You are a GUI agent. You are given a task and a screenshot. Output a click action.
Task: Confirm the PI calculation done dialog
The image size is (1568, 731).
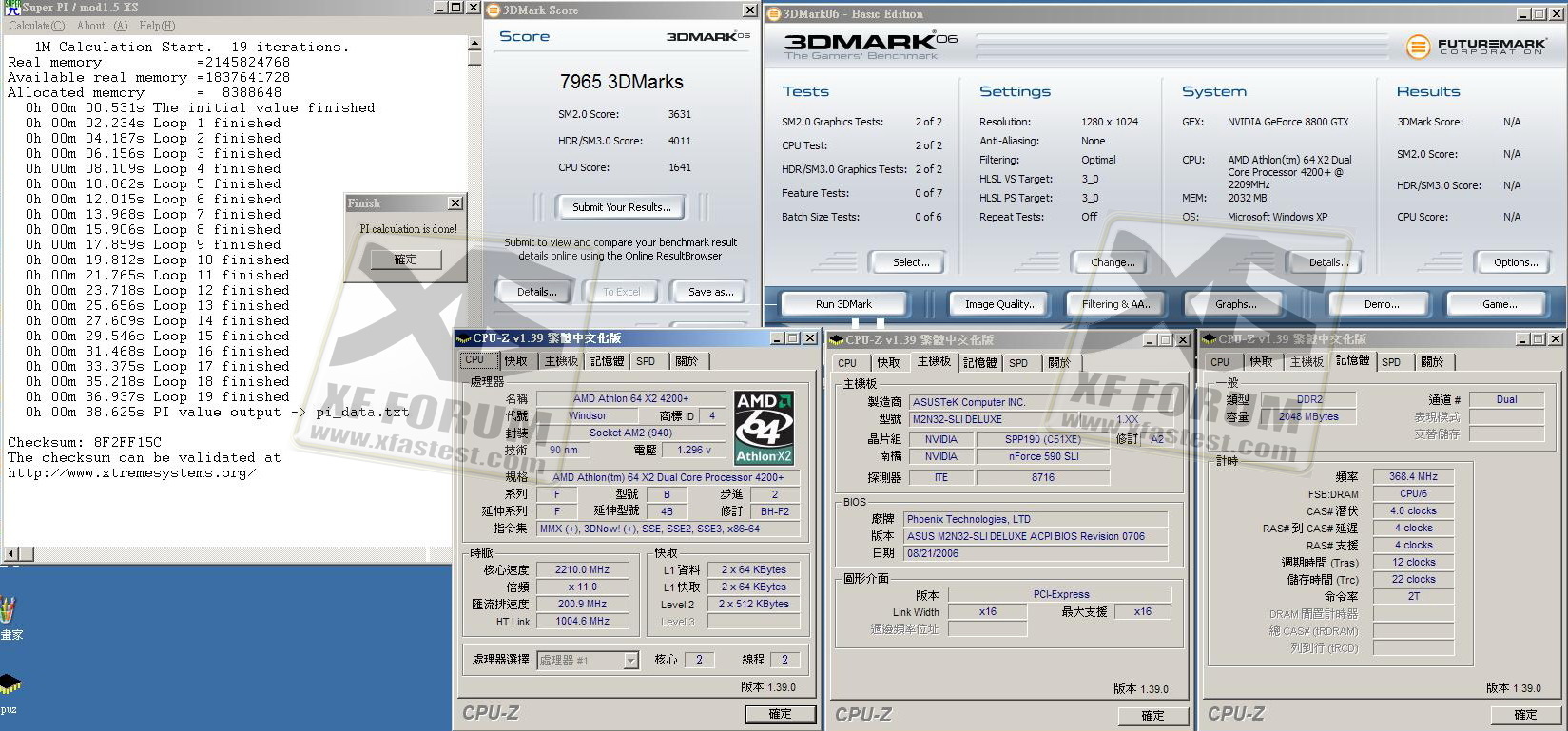[x=406, y=260]
